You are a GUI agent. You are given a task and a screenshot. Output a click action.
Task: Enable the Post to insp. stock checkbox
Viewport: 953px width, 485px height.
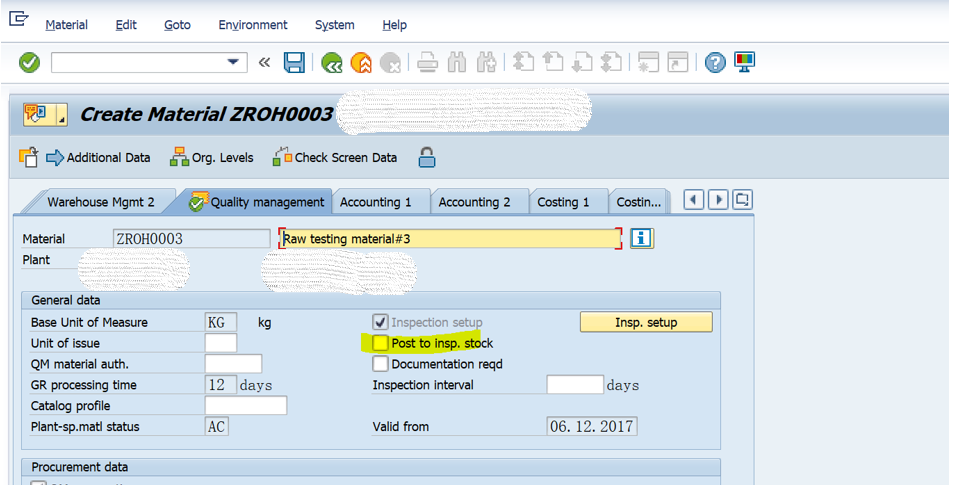point(380,343)
